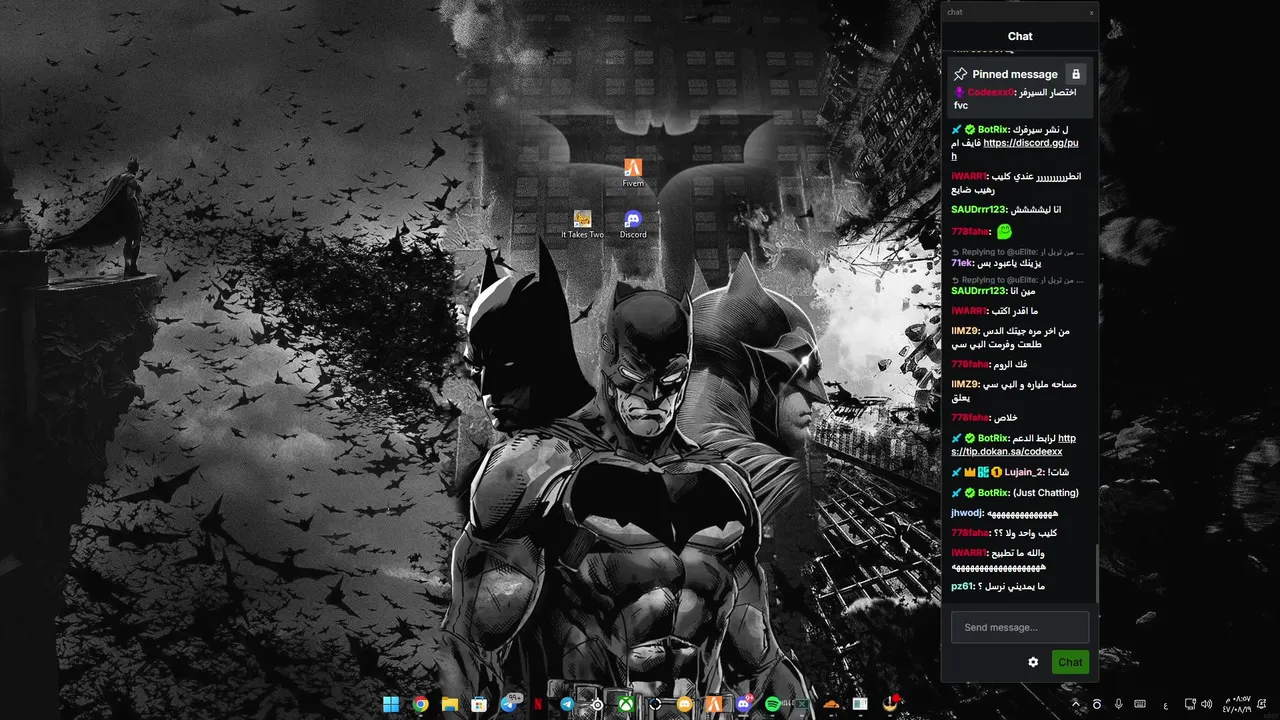Click the verified badge beside BotRix Just Chatting

(x=970, y=493)
